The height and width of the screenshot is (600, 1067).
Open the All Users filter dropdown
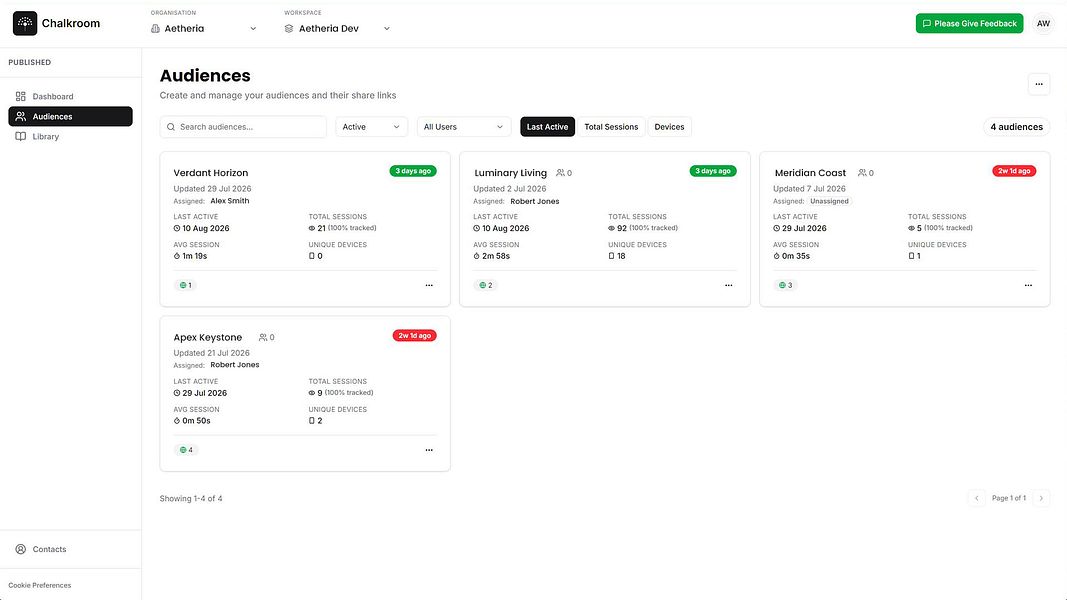463,127
